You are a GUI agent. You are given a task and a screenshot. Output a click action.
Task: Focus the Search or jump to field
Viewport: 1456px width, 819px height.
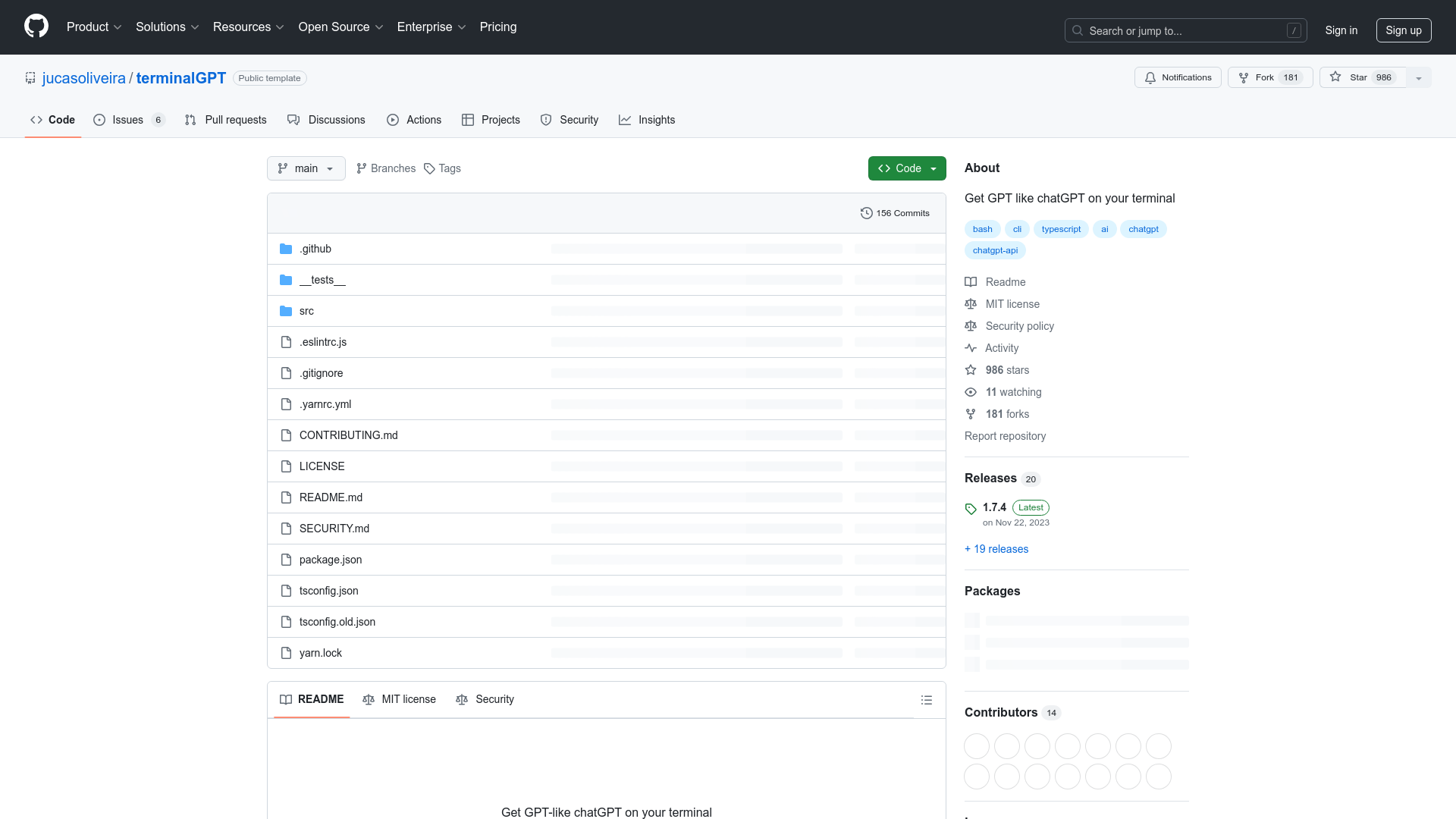pos(1185,30)
